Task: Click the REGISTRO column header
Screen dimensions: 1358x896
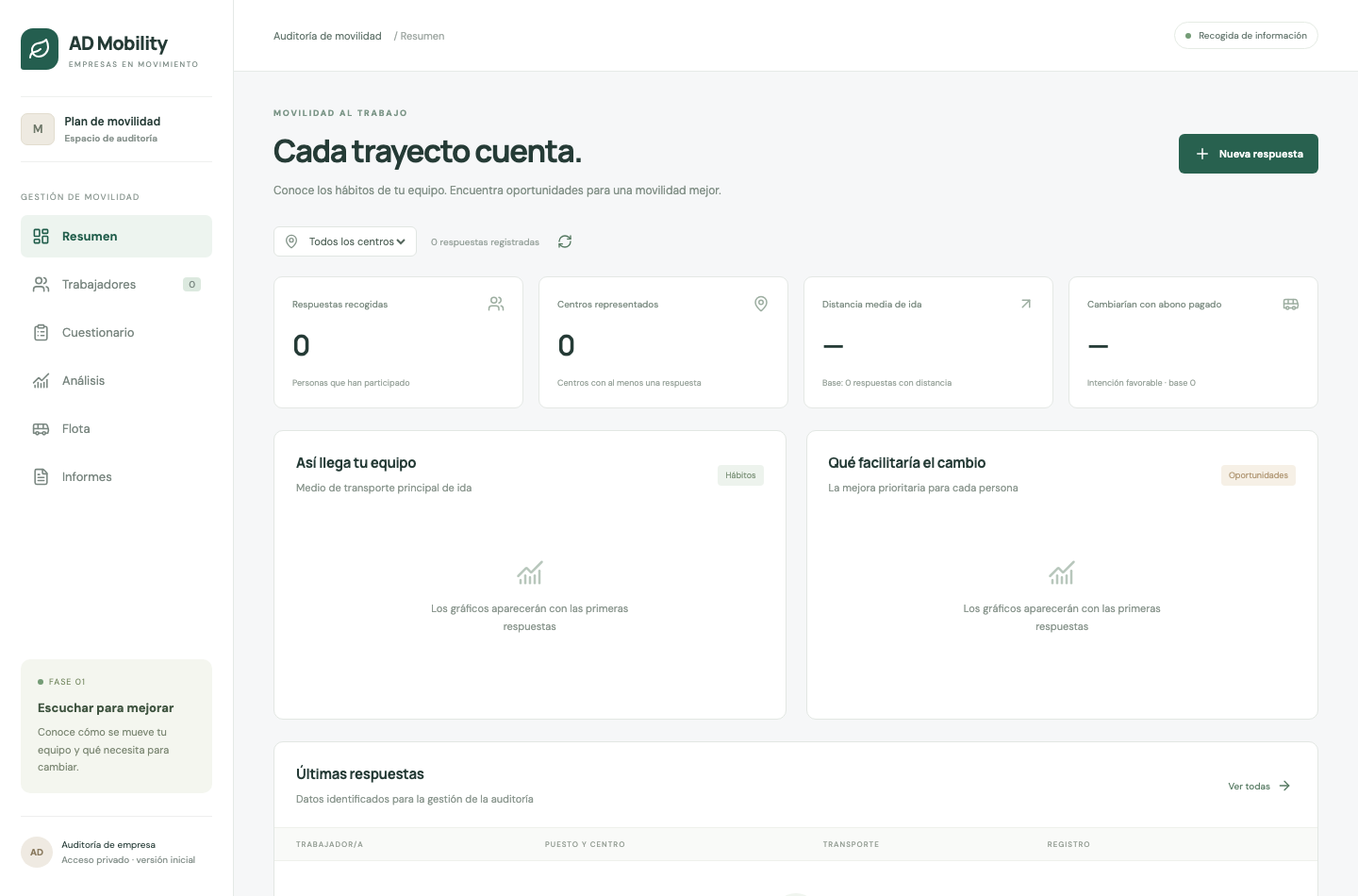Action: pos(1068,844)
